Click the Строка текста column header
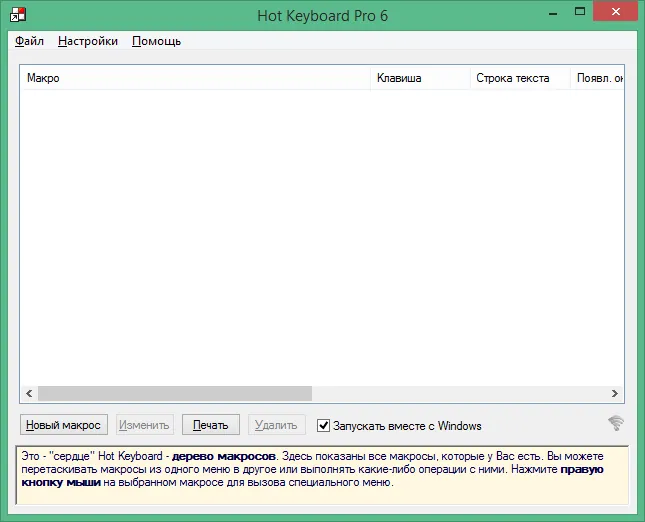The width and height of the screenshot is (645, 522). [520, 78]
